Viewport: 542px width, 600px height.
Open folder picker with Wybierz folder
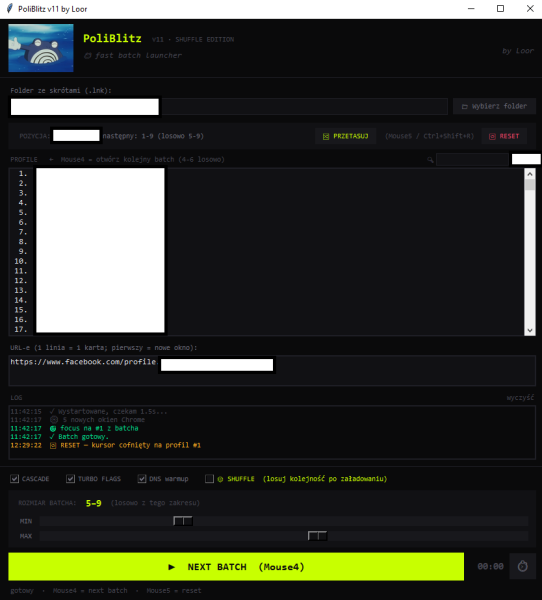(494, 106)
